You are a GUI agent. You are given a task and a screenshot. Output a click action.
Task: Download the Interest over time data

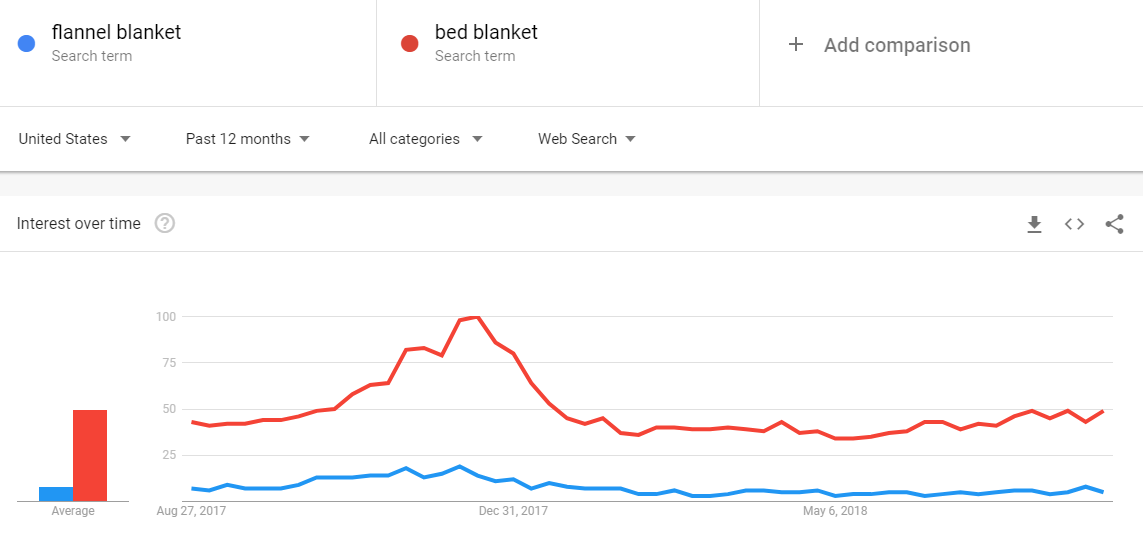1034,224
